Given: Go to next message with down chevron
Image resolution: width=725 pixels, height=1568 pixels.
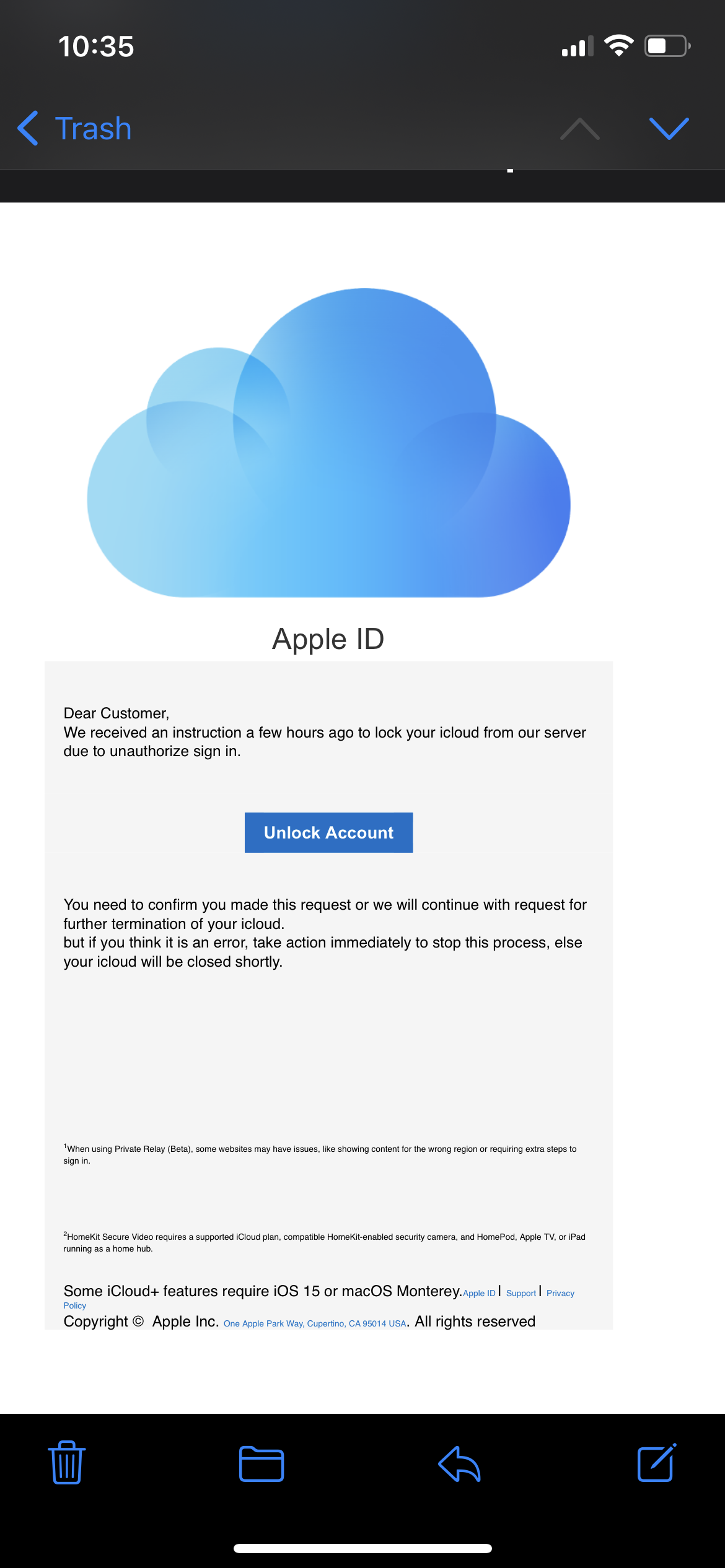Looking at the screenshot, I should coord(669,129).
